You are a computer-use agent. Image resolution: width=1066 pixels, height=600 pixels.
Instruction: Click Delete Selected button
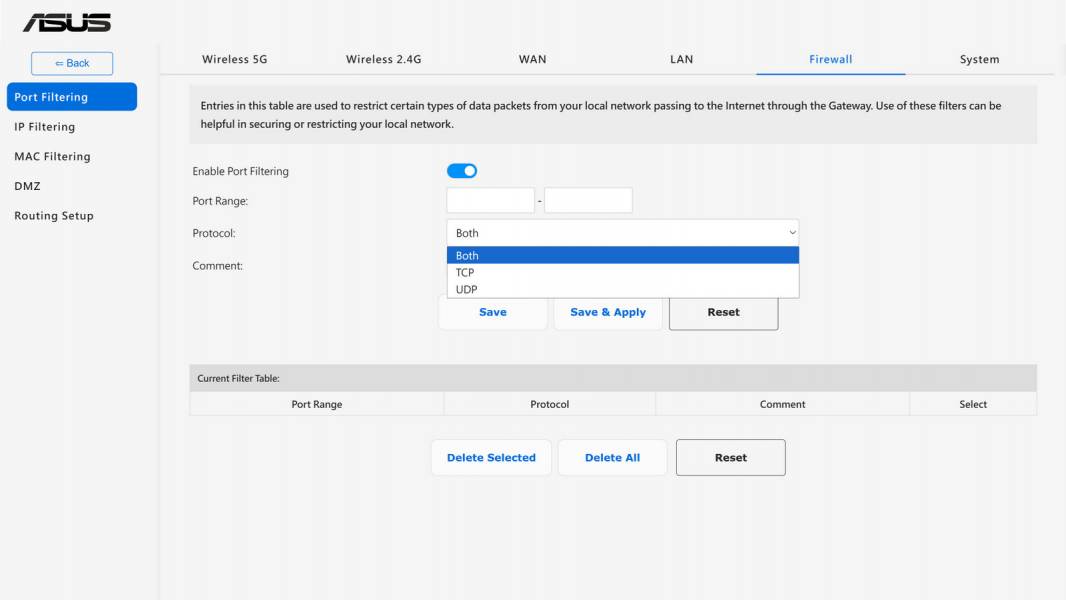coord(491,457)
